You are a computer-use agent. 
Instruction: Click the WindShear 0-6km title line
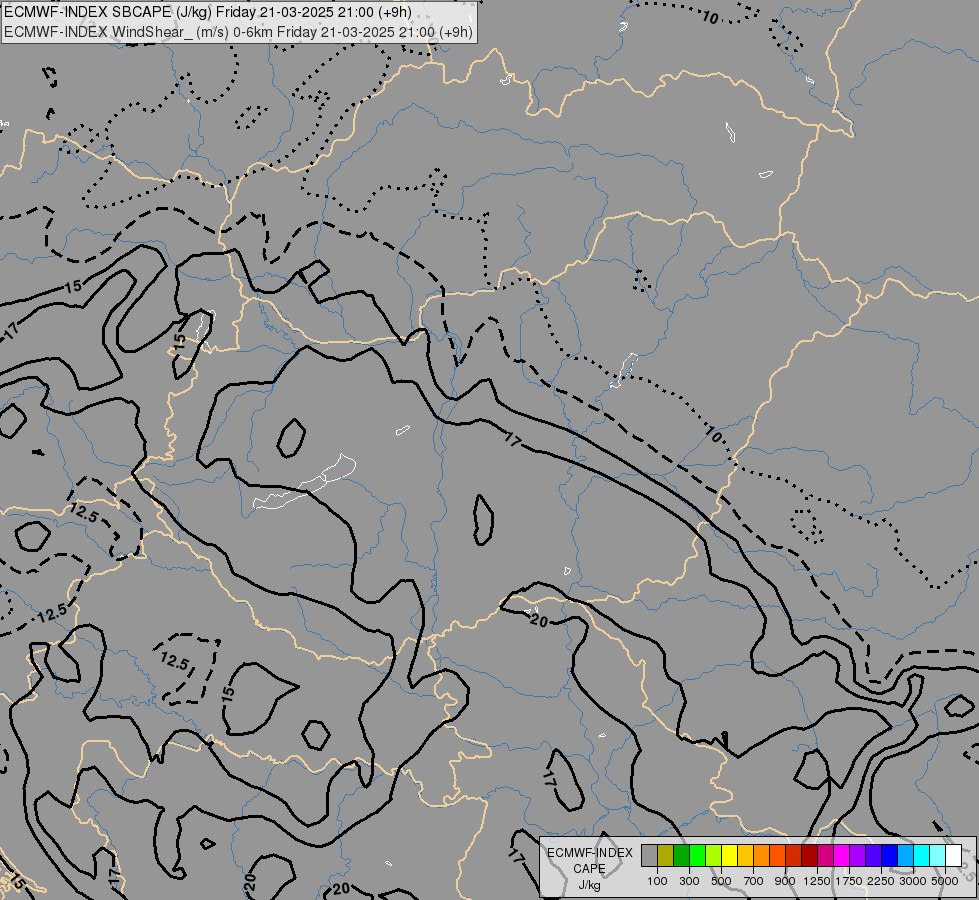[x=238, y=32]
